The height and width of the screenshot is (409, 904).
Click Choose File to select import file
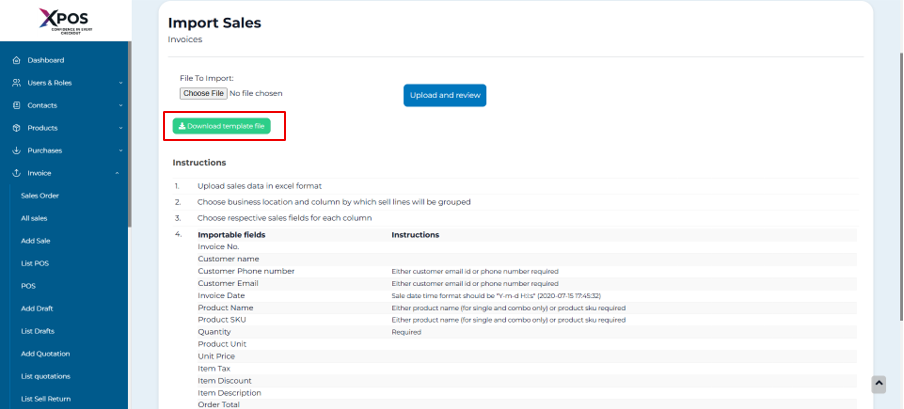pyautogui.click(x=203, y=93)
